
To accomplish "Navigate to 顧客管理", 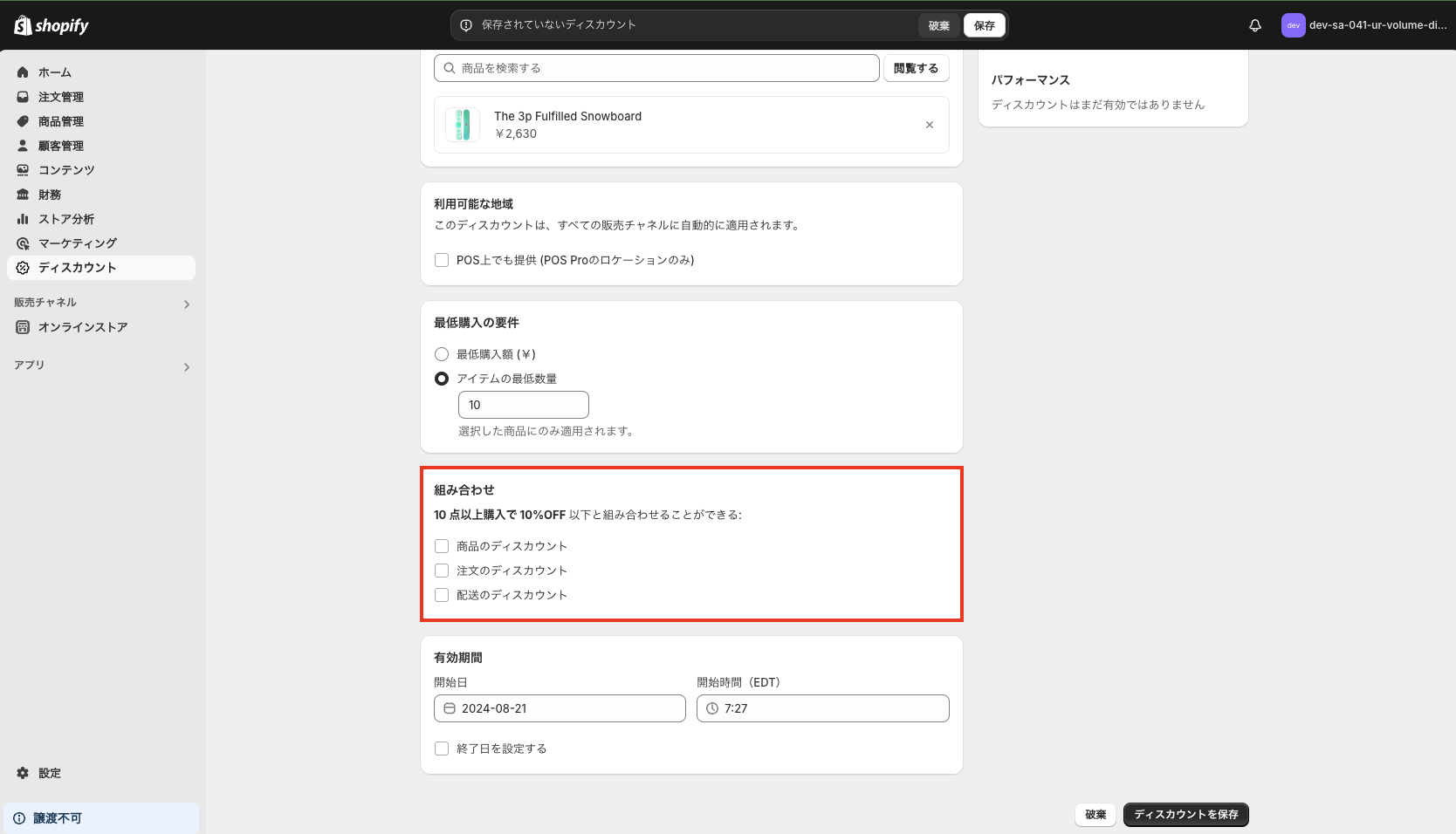I will point(61,146).
